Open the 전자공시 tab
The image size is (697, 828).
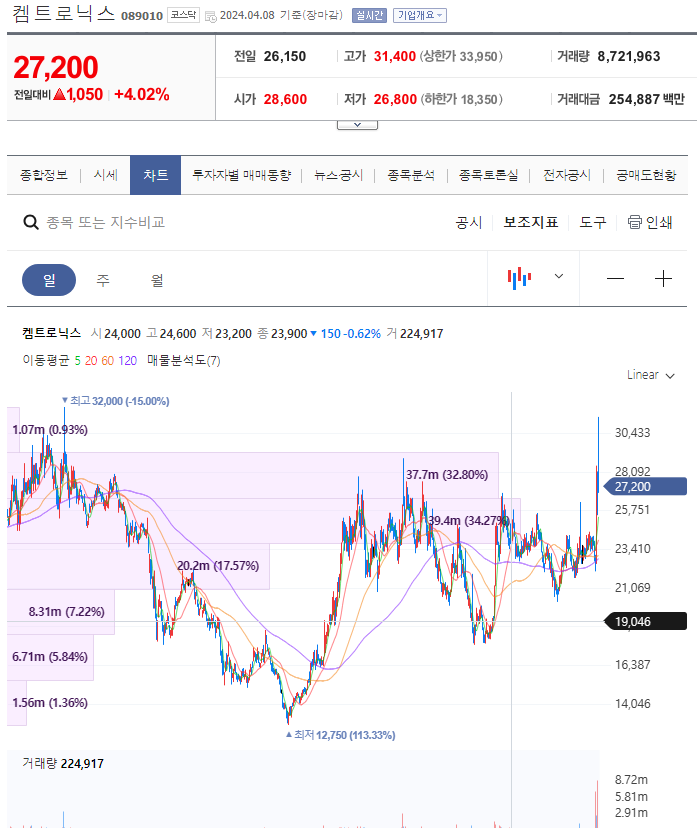point(567,175)
